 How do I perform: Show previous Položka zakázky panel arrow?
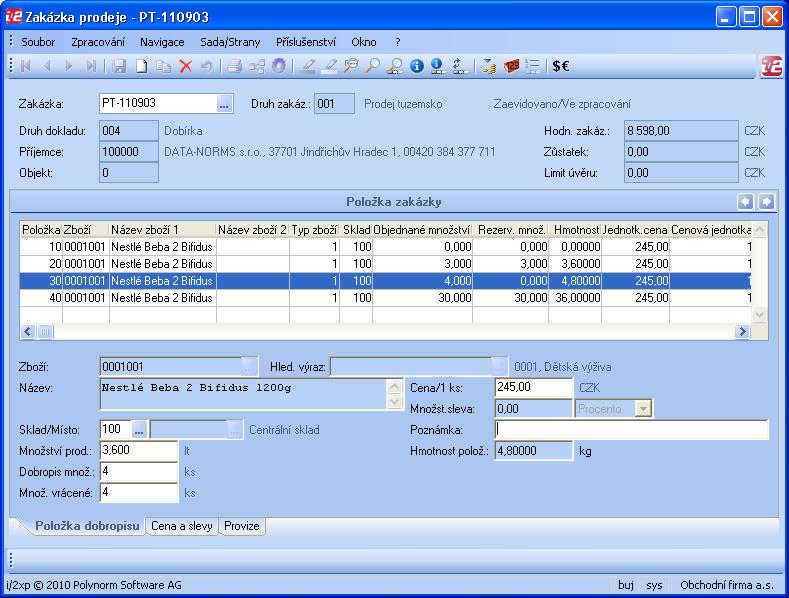[x=746, y=202]
